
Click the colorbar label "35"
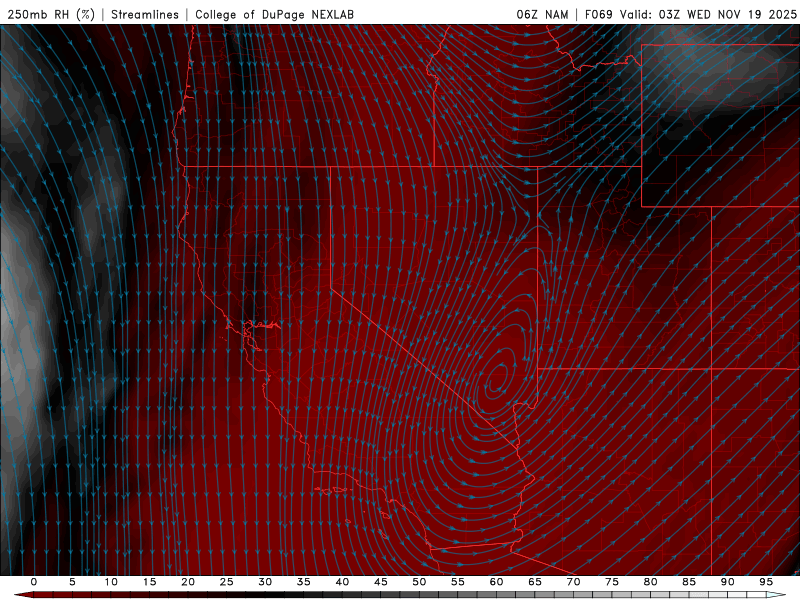coord(303,582)
